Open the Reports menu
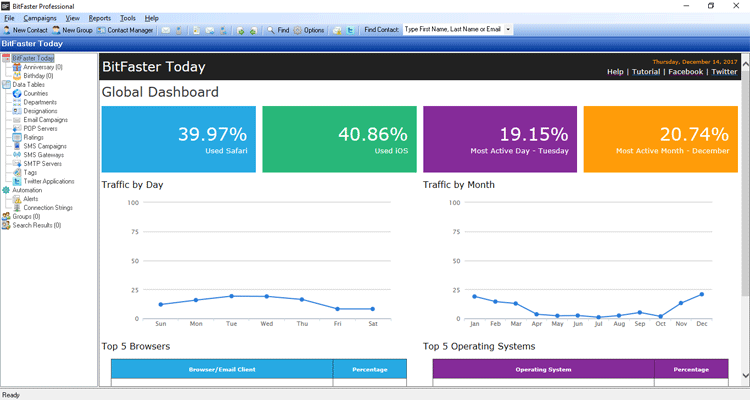This screenshot has height=400, width=750. pos(99,18)
